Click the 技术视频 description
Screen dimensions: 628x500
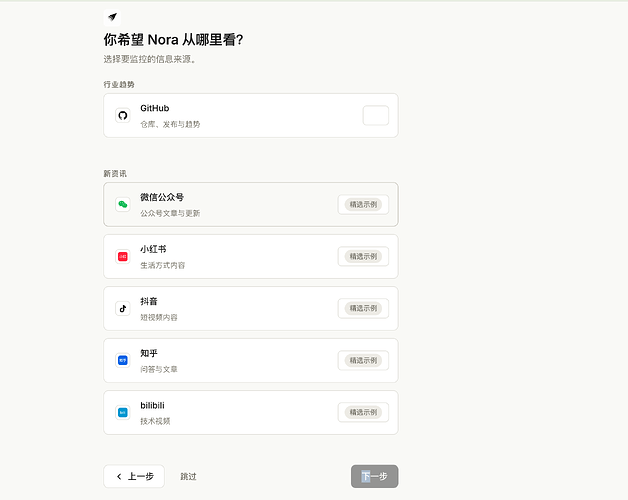(x=155, y=421)
